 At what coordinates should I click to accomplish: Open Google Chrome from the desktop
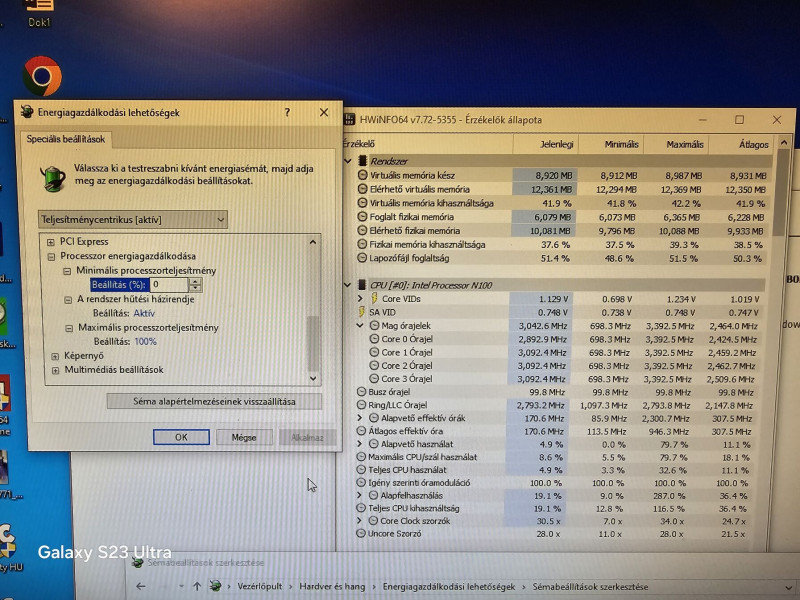42,76
